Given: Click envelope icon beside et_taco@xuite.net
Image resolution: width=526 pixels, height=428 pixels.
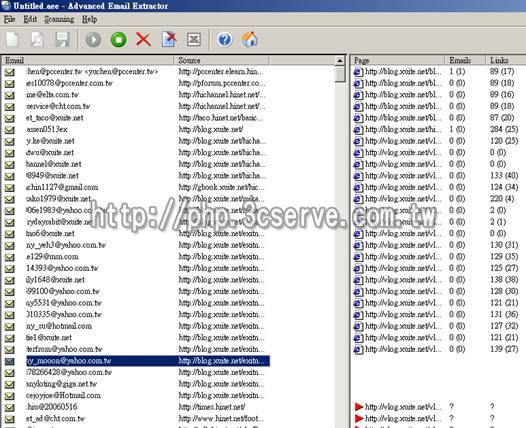Looking at the screenshot, I should coord(10,118).
